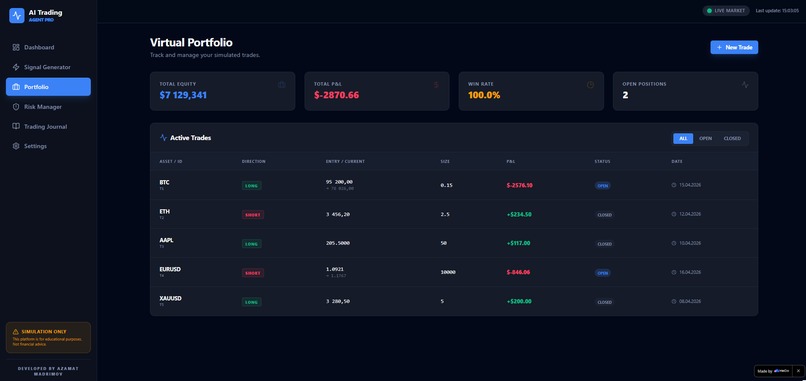Viewport: 806px width, 381px height.
Task: Click the ENTRY / CURRENT column header
Action: [x=345, y=161]
